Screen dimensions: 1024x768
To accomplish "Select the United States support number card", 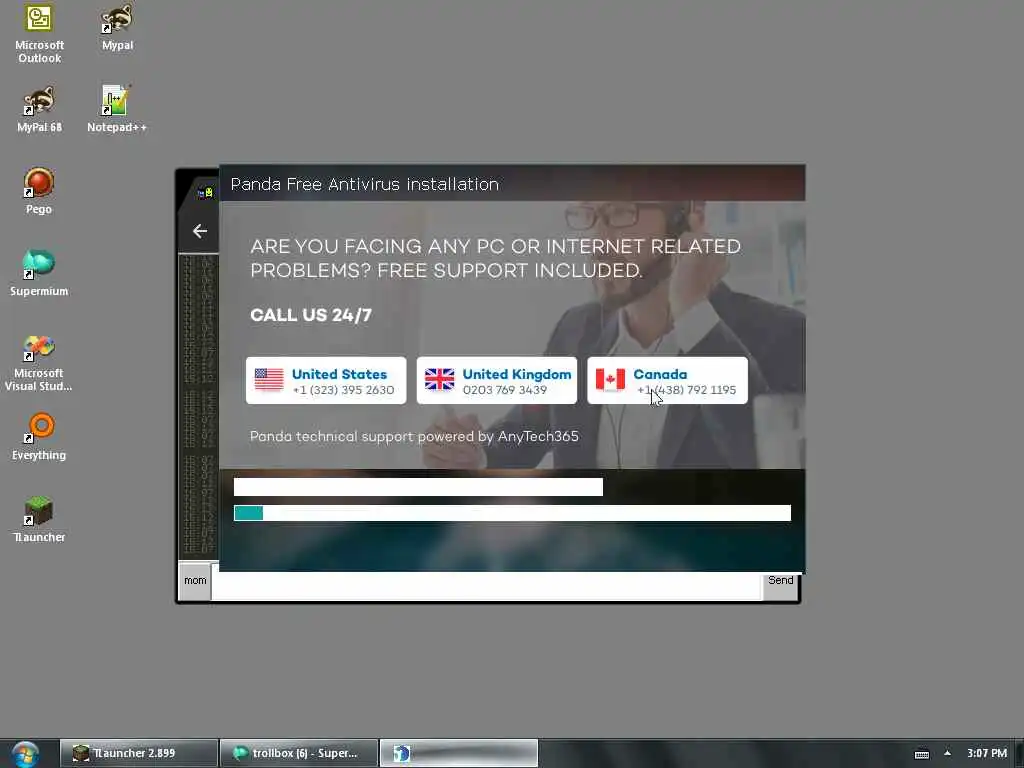I will (x=326, y=381).
